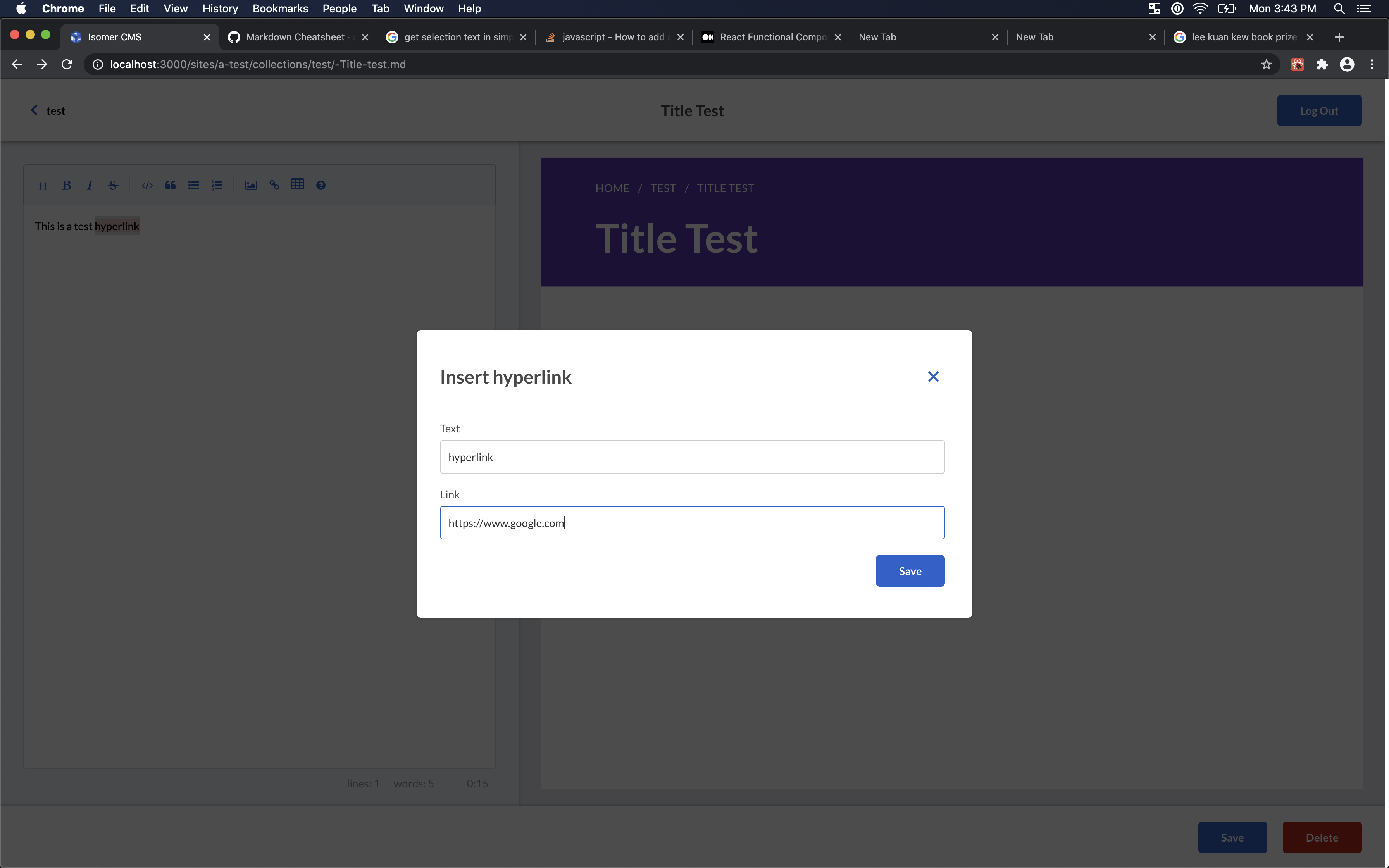Reload the current page
The image size is (1389, 868).
click(67, 64)
